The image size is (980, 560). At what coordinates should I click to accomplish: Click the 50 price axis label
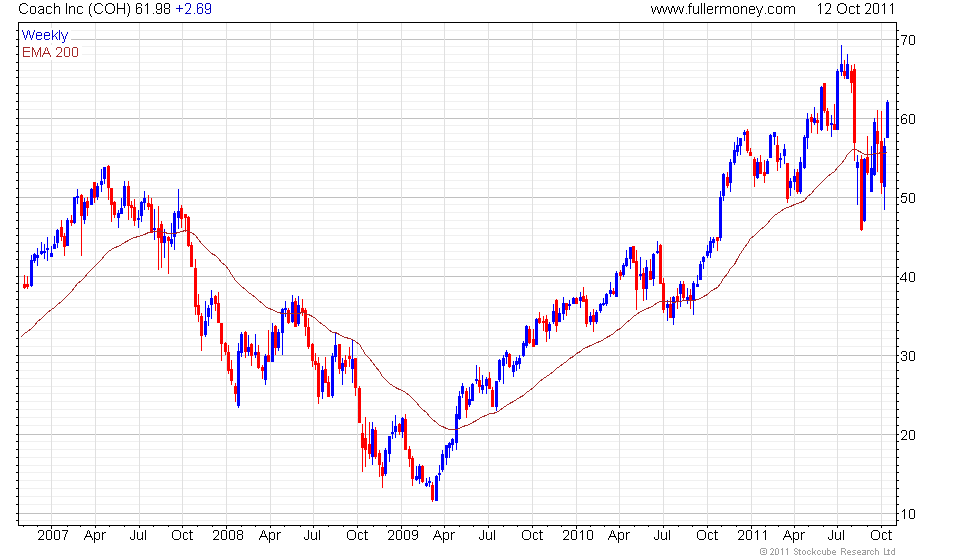tap(908, 198)
